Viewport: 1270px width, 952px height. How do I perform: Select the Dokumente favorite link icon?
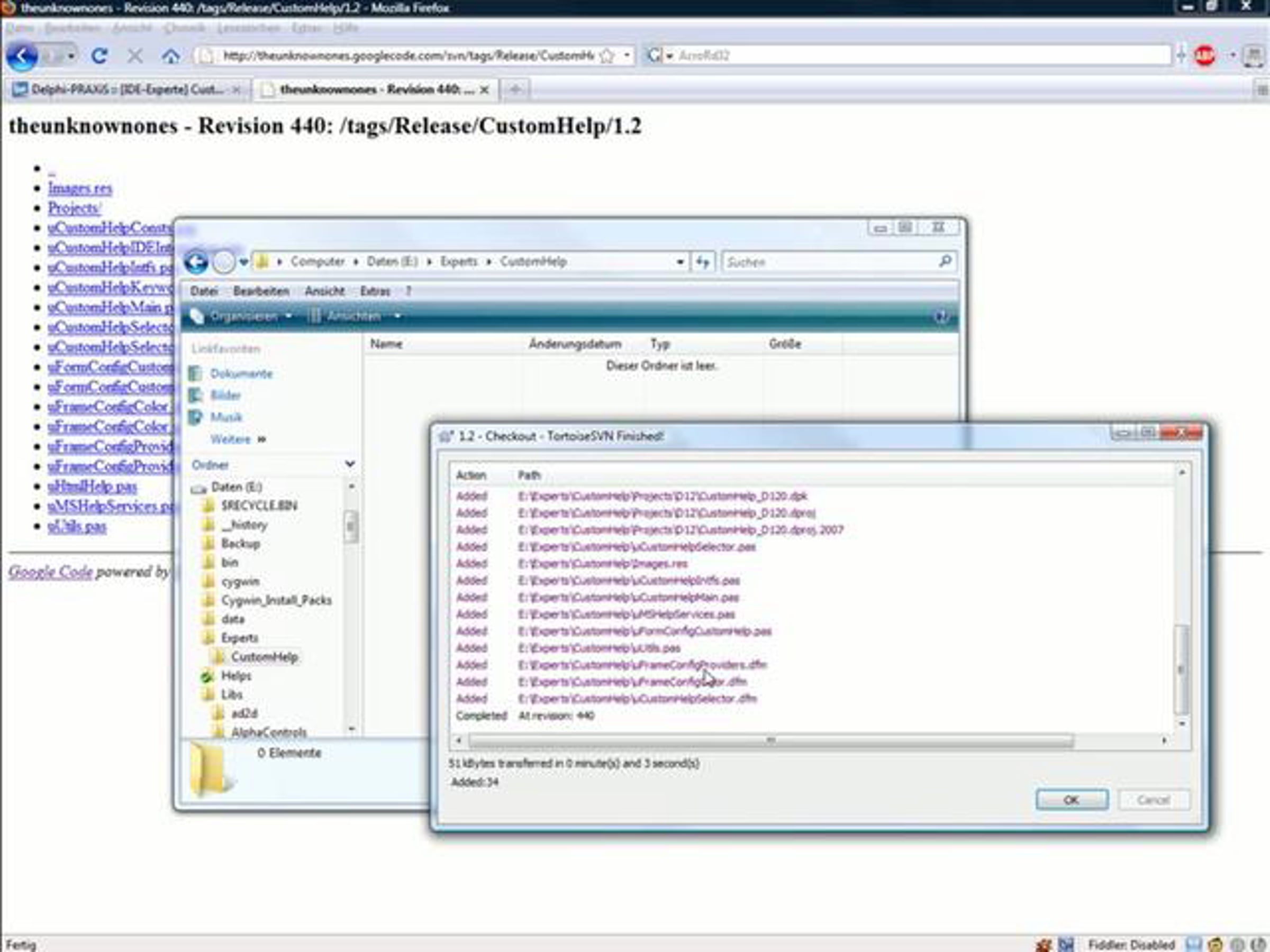pyautogui.click(x=196, y=373)
